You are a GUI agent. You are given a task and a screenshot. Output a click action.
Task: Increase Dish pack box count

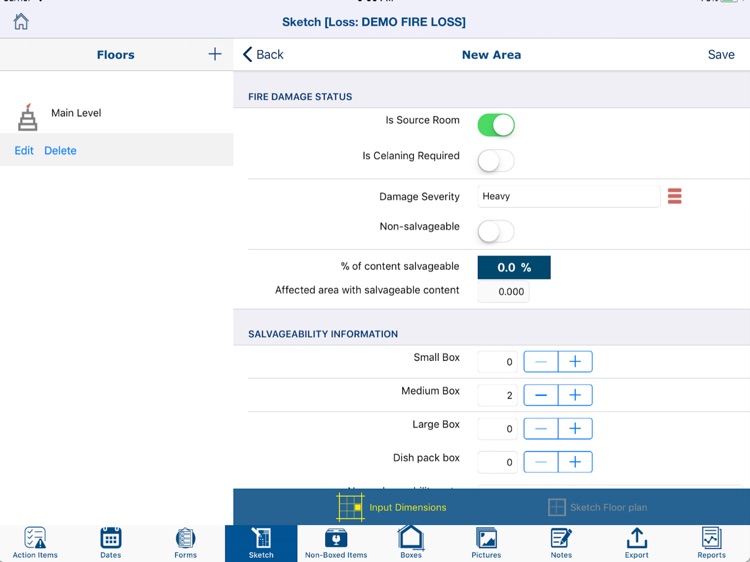coord(575,462)
